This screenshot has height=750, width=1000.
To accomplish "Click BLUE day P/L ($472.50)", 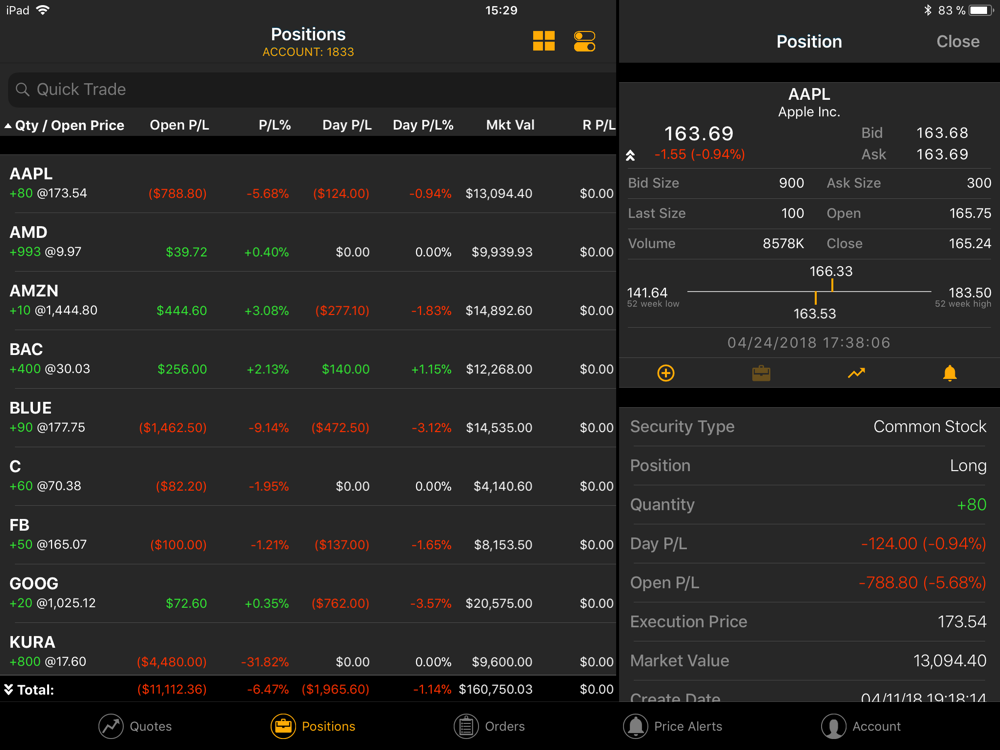I will coord(340,428).
